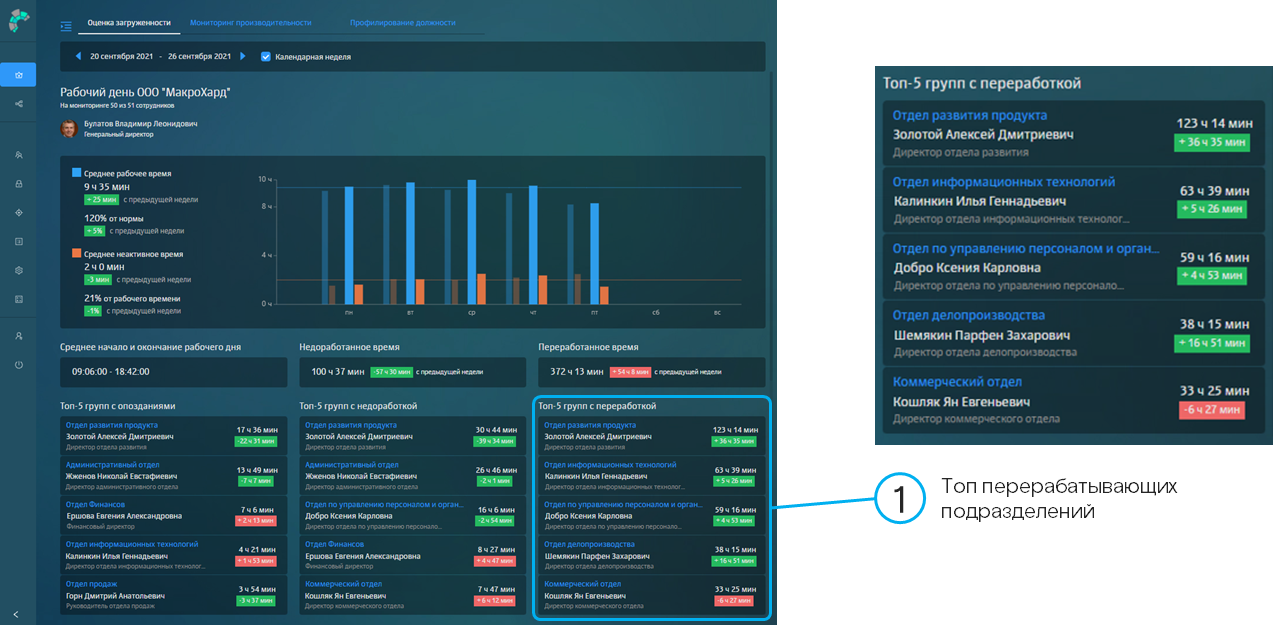Click the app logo in top-left corner
The image size is (1283, 642).
point(18,20)
